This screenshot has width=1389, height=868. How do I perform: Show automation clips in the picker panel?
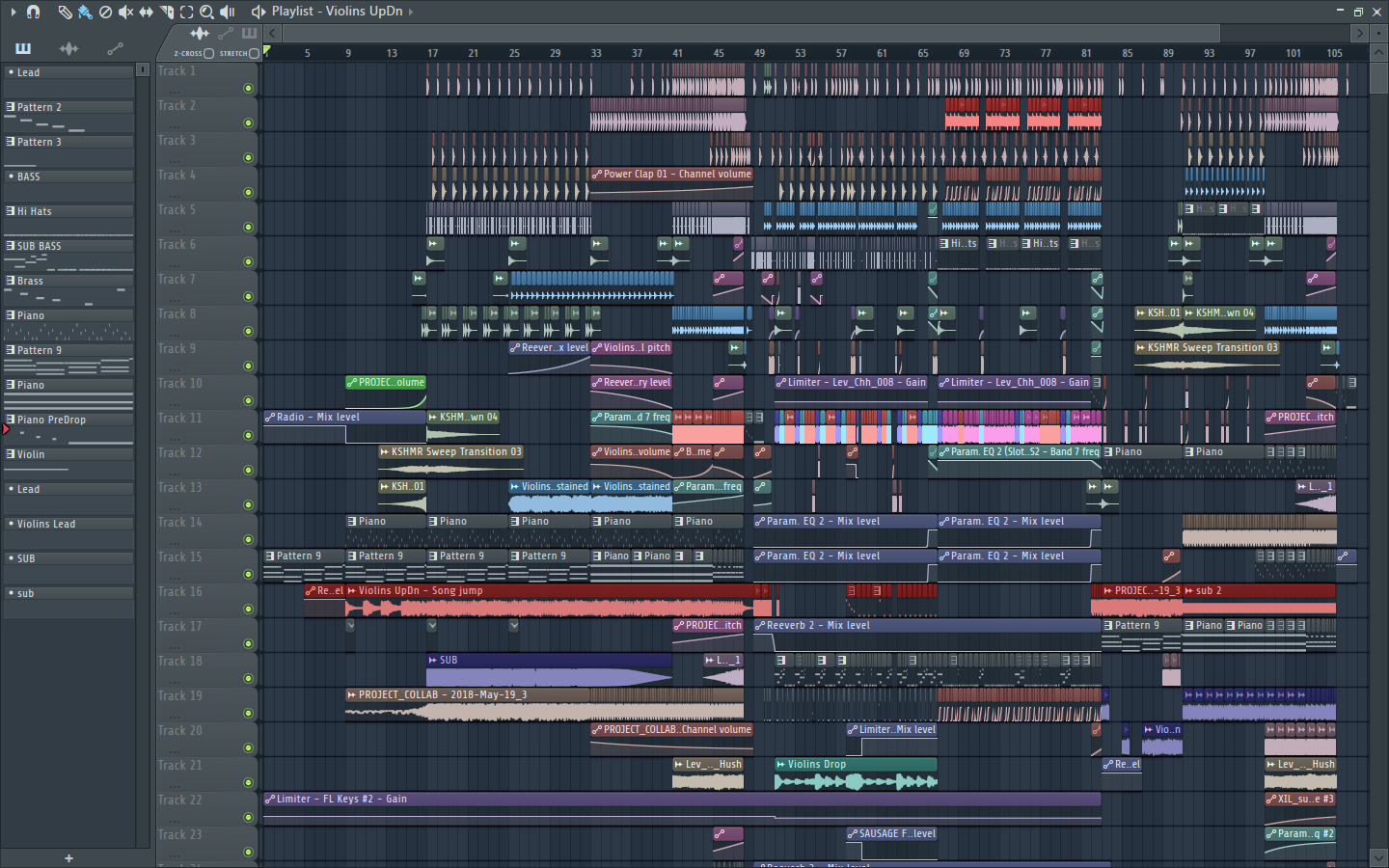click(115, 48)
